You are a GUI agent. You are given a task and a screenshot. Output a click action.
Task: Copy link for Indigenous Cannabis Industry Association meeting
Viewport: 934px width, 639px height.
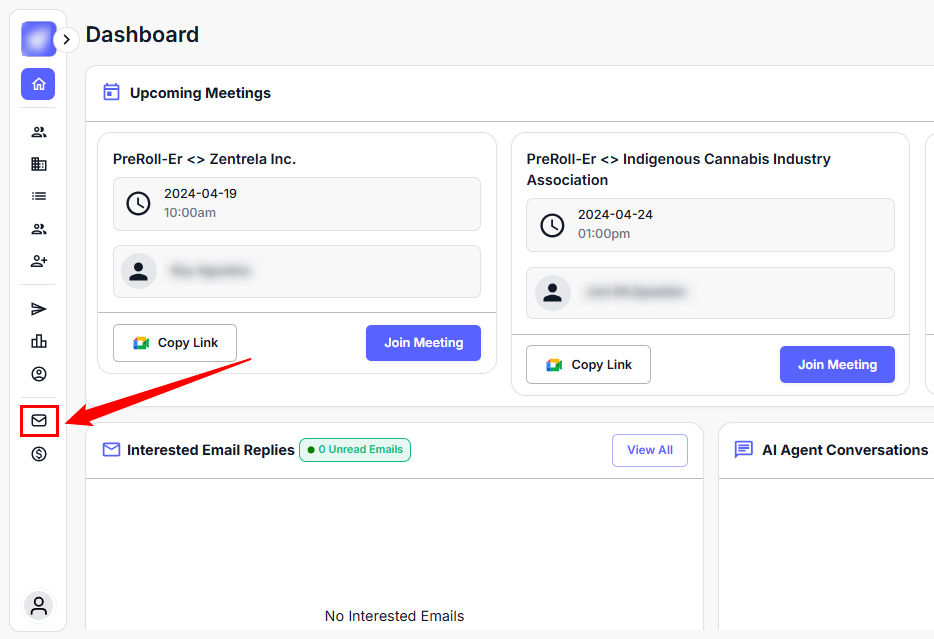(588, 365)
